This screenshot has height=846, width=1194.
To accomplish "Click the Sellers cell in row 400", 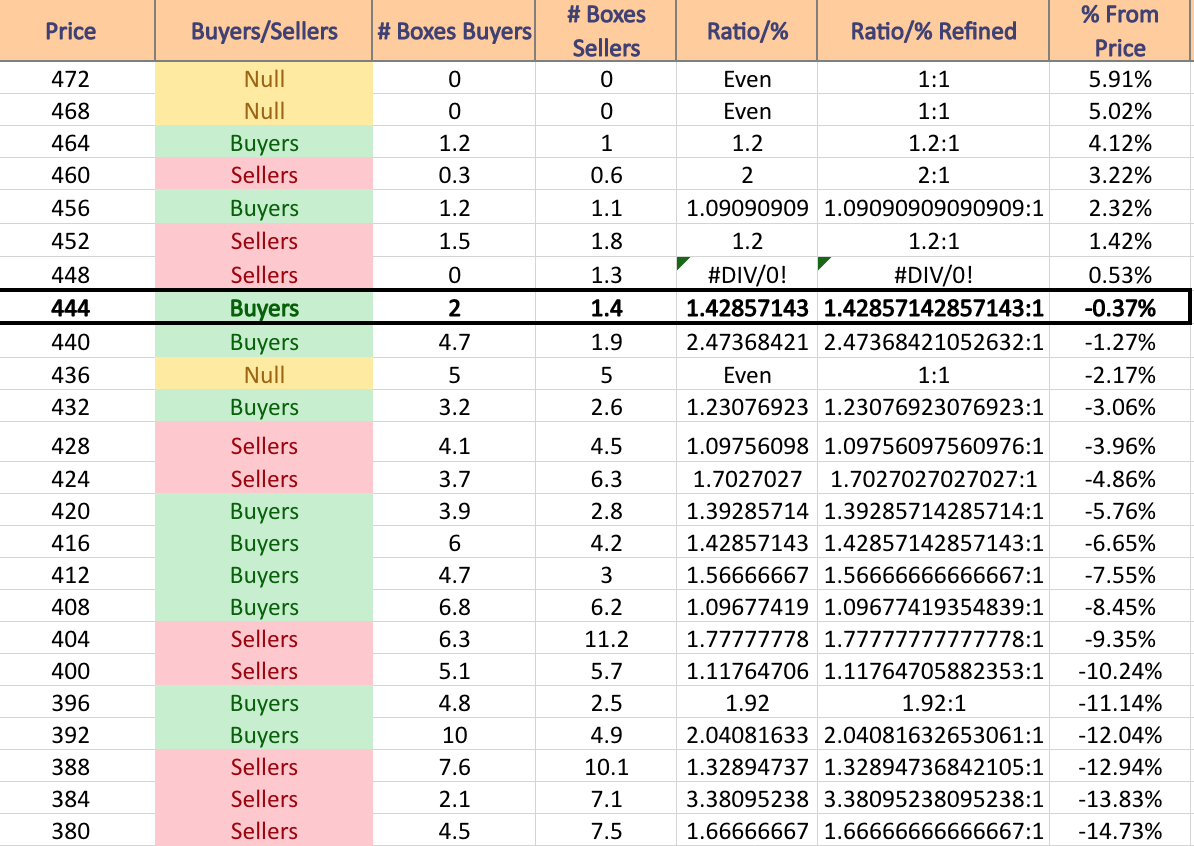I will click(x=263, y=670).
